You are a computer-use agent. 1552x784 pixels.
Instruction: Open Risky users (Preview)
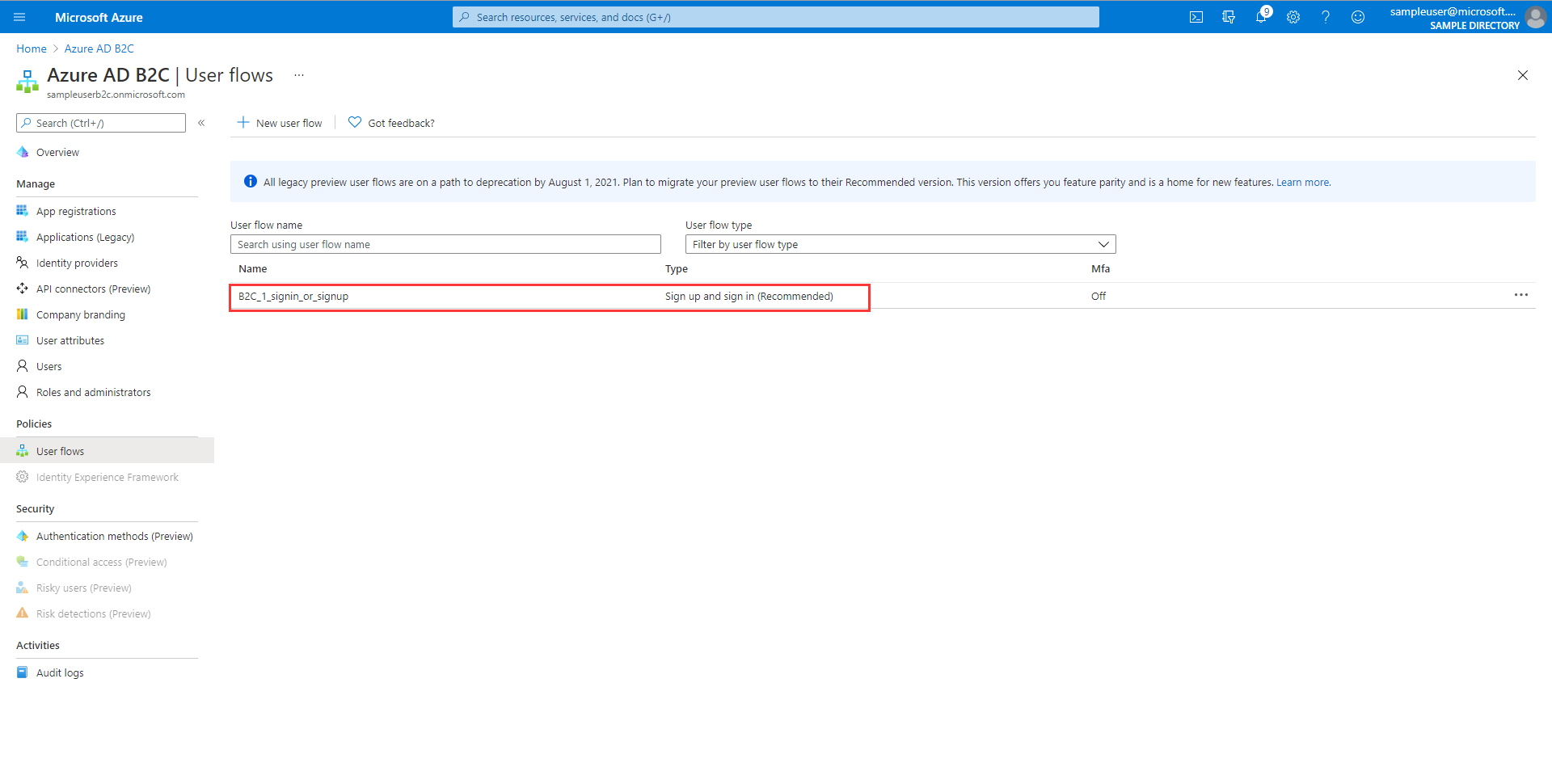83,588
